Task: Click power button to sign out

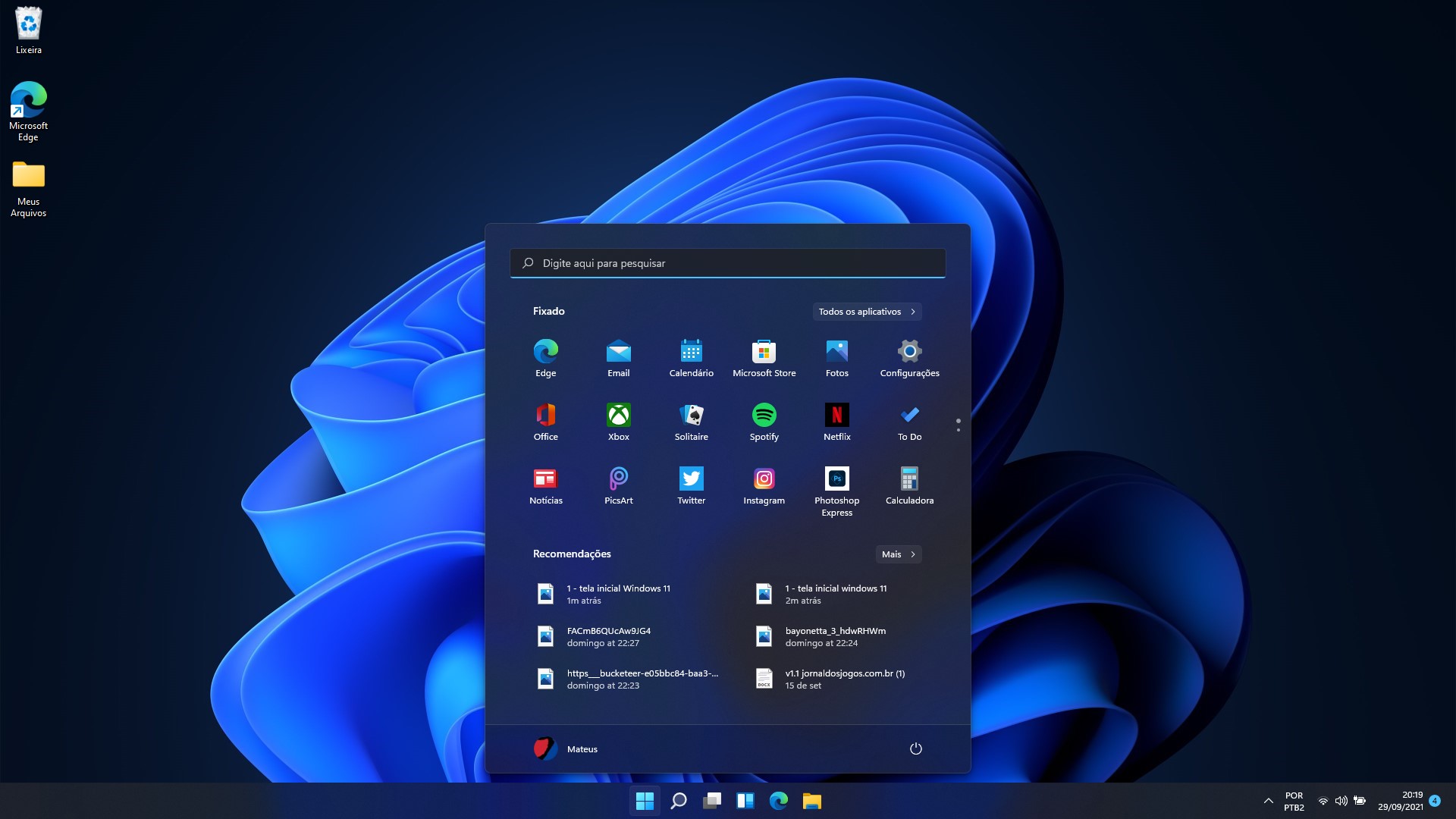Action: pos(915,748)
